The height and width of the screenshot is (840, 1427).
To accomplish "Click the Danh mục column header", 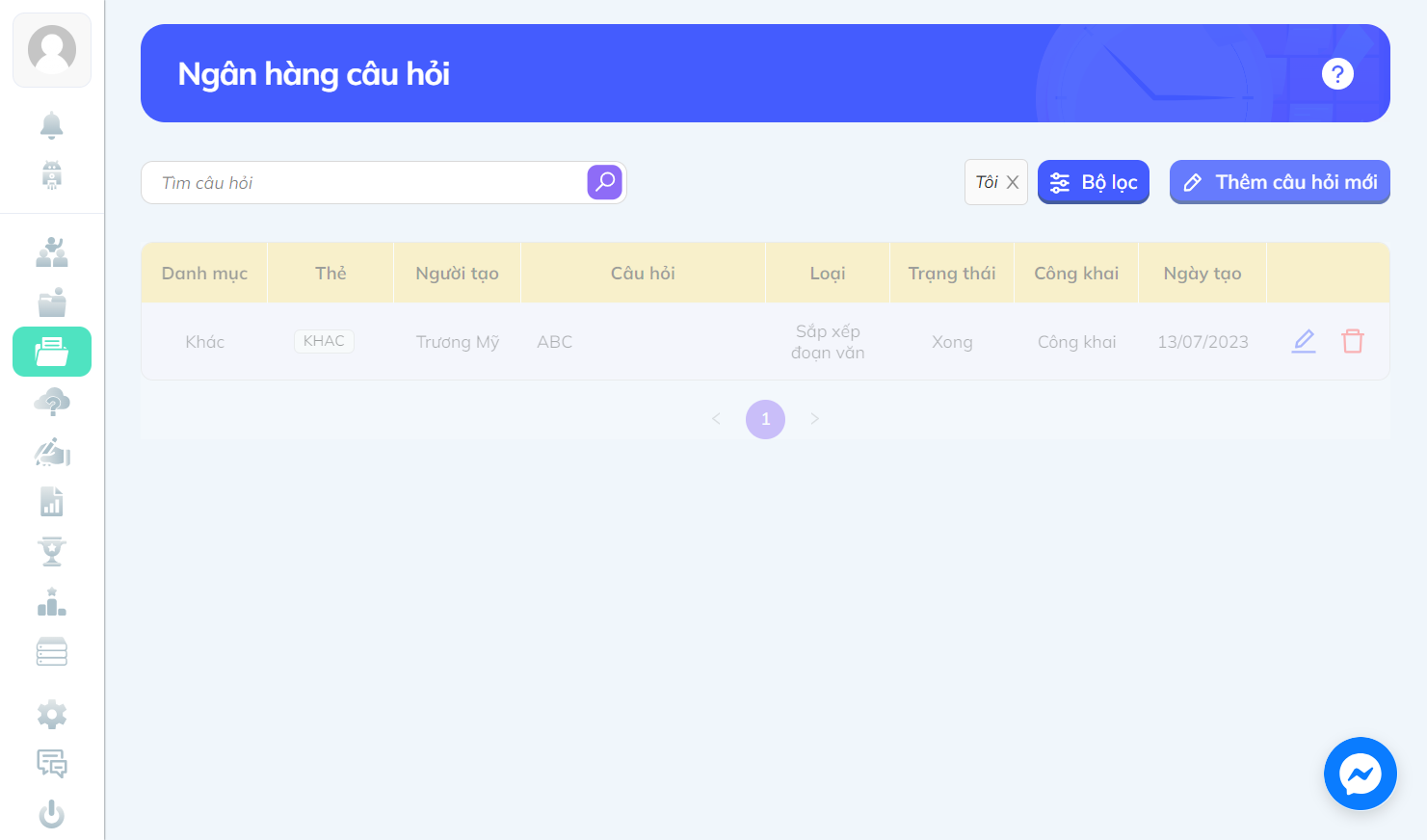I will (x=204, y=273).
